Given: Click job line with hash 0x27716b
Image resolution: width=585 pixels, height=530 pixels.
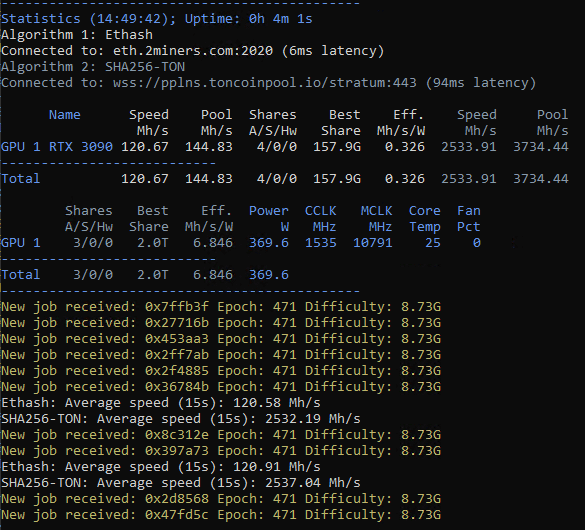Looking at the screenshot, I should click(x=221, y=323).
